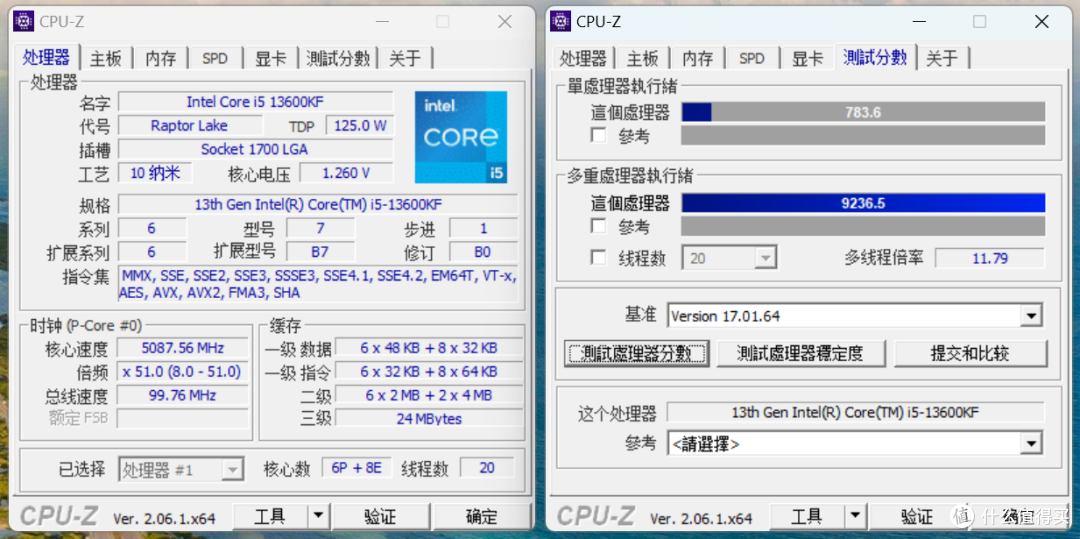This screenshot has height=539, width=1080.
Task: Open 内存 tab in left CPU-Z window
Action: (160, 59)
